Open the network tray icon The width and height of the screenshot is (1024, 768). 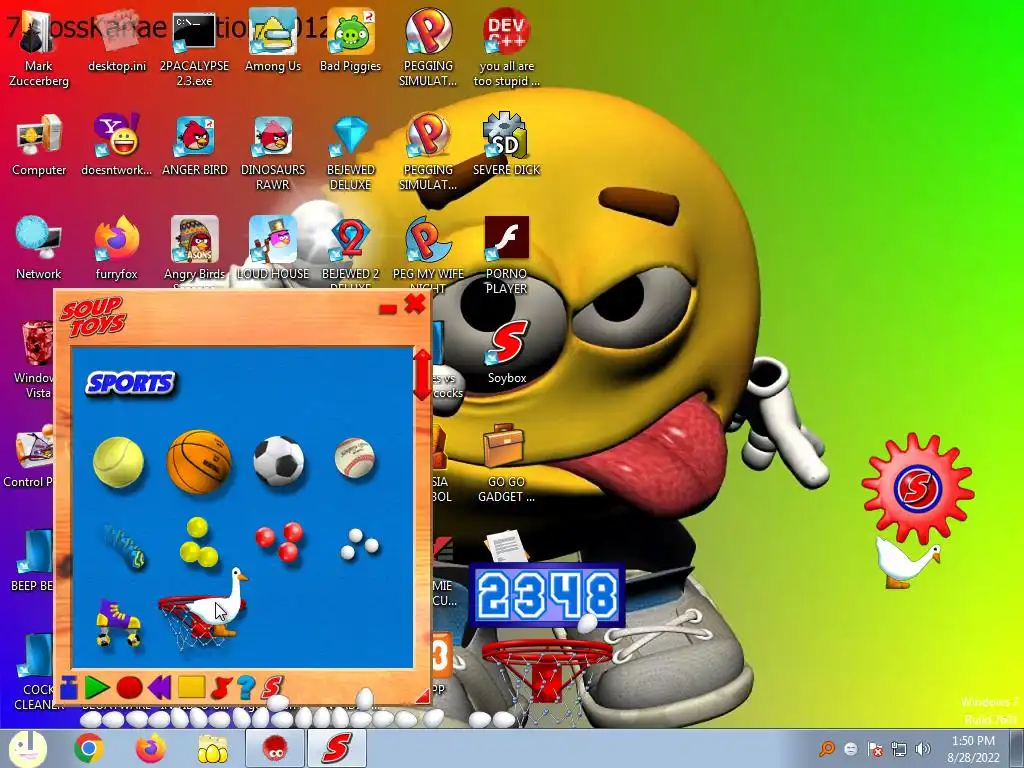pyautogui.click(x=899, y=749)
